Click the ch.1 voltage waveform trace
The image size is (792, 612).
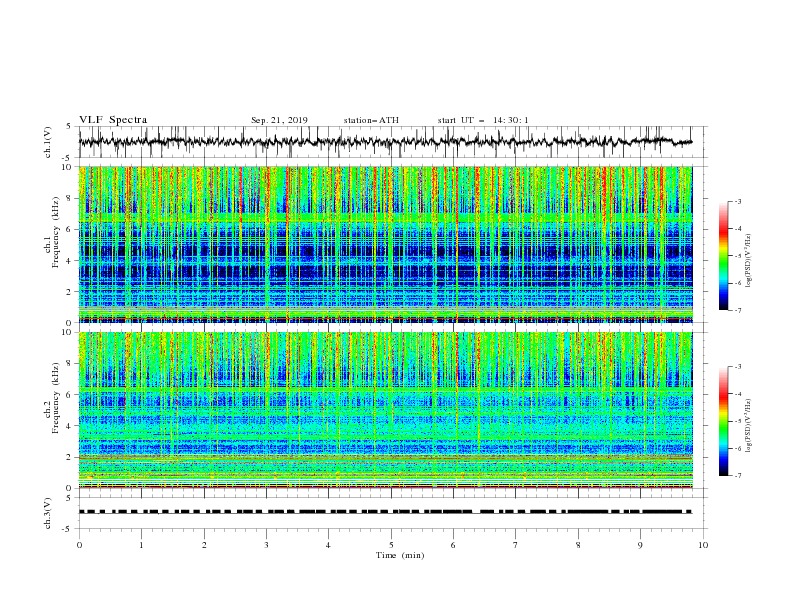point(385,142)
